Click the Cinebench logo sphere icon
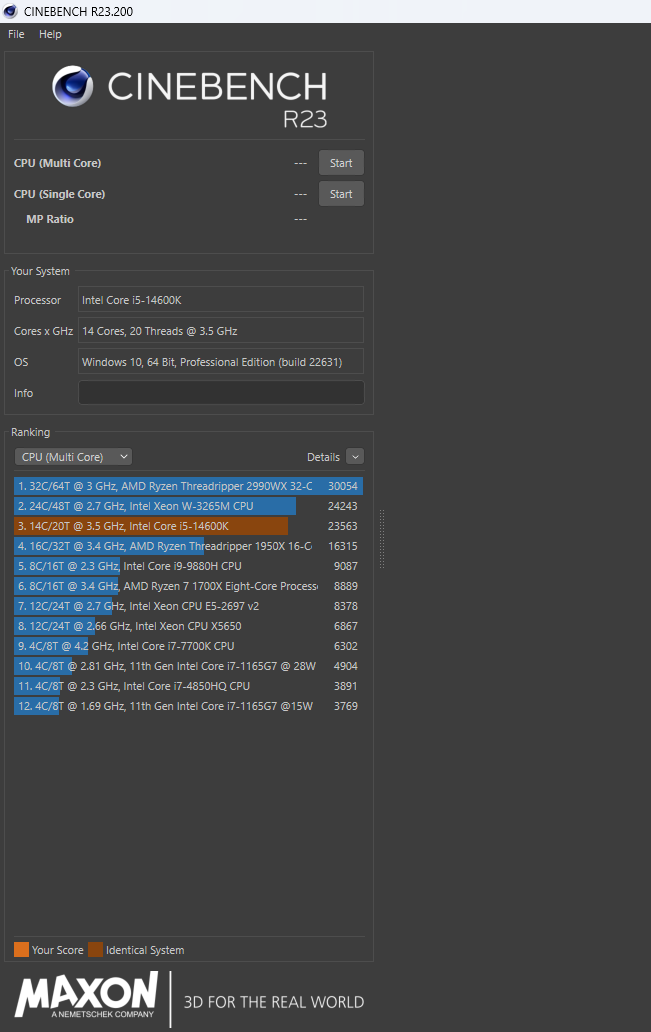The width and height of the screenshot is (651, 1032). 73,86
